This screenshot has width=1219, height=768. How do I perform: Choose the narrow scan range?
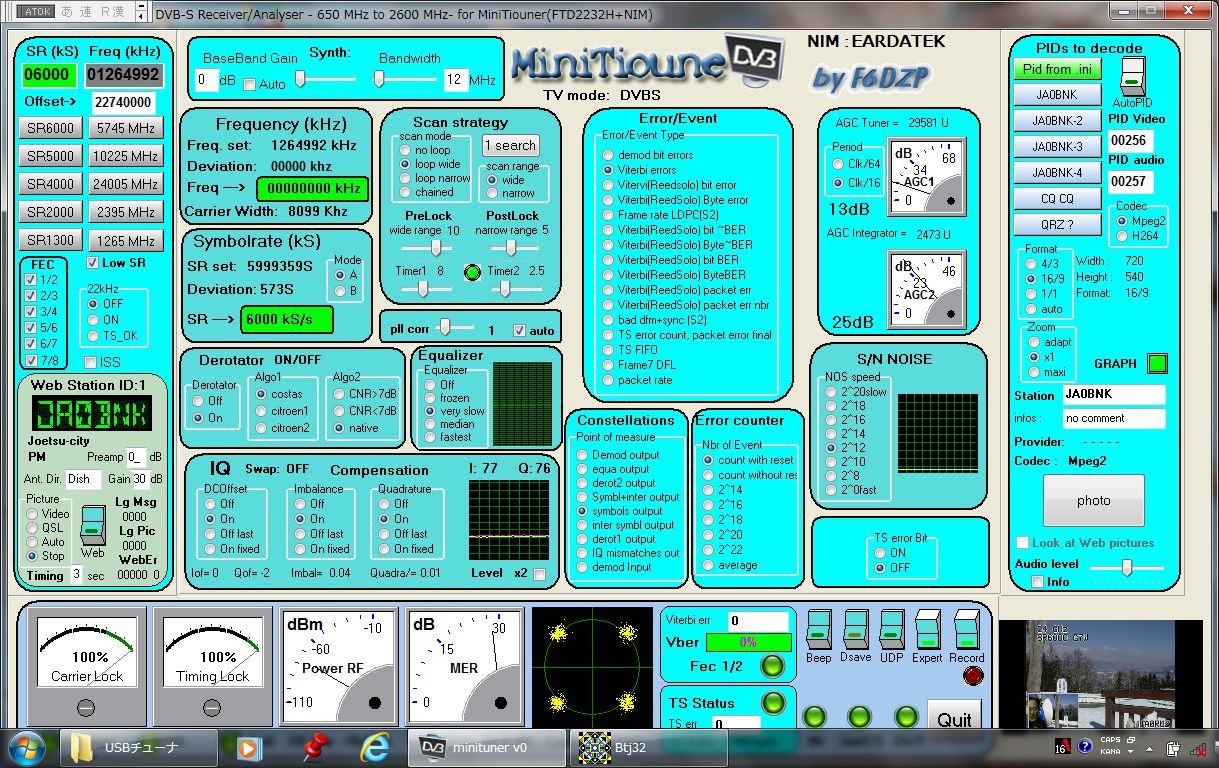point(491,193)
